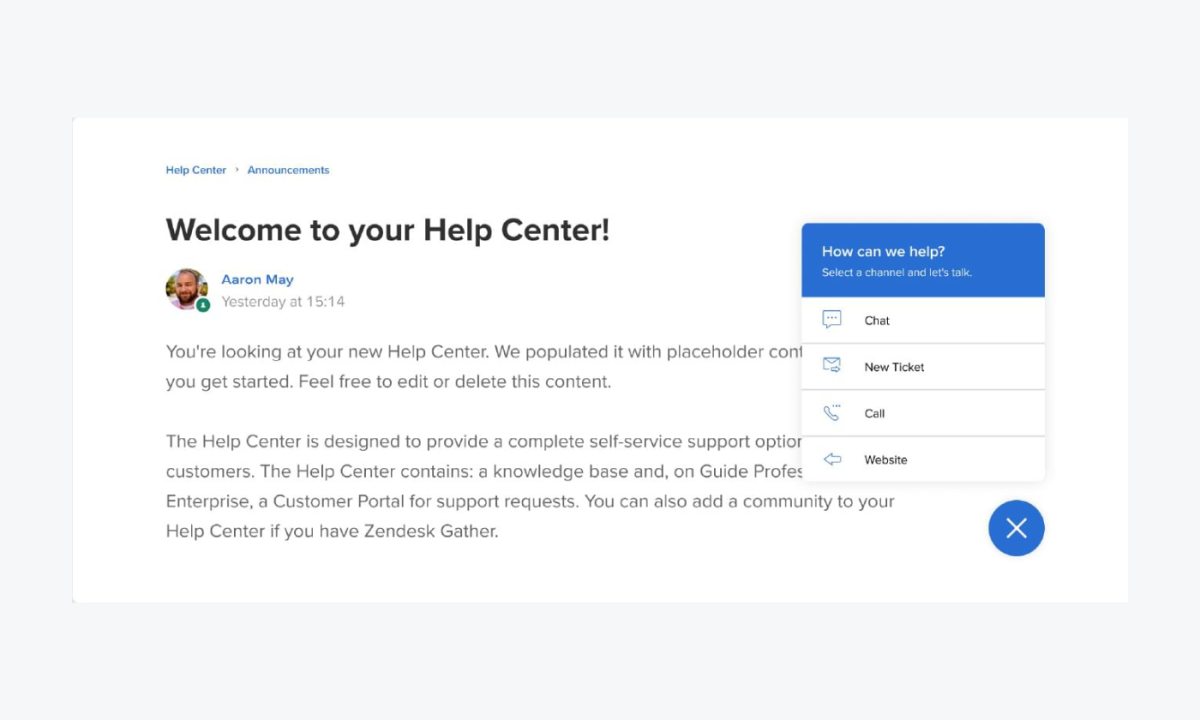The width and height of the screenshot is (1200, 720).
Task: Collapse the support widget with the X button
Action: 1016,527
